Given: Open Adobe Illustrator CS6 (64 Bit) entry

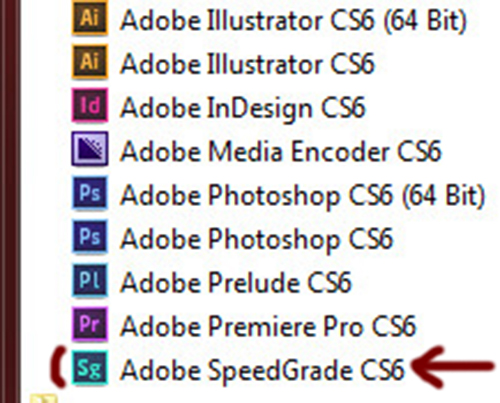Looking at the screenshot, I should pos(293,21).
